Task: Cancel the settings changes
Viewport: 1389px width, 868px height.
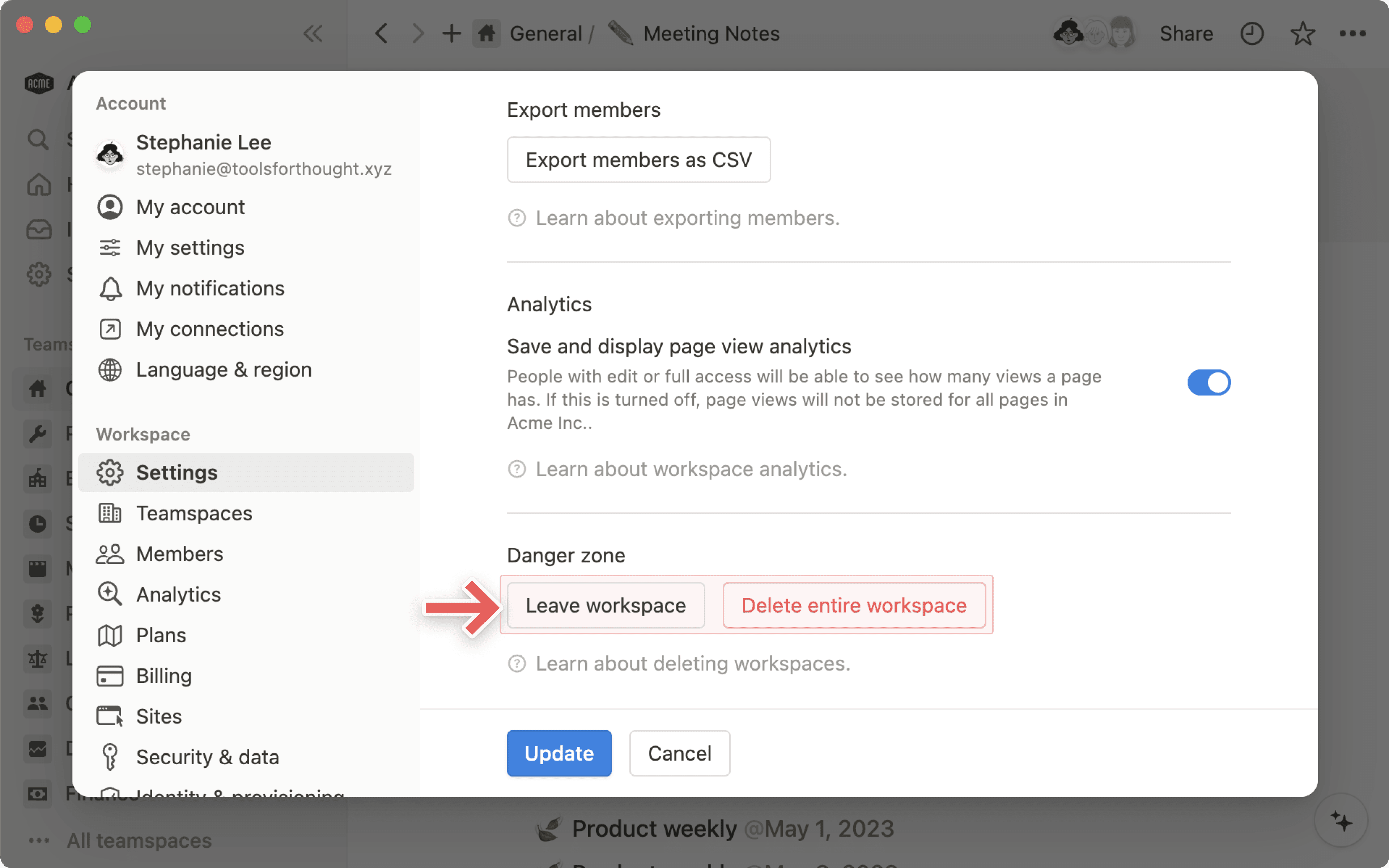Action: coord(679,753)
